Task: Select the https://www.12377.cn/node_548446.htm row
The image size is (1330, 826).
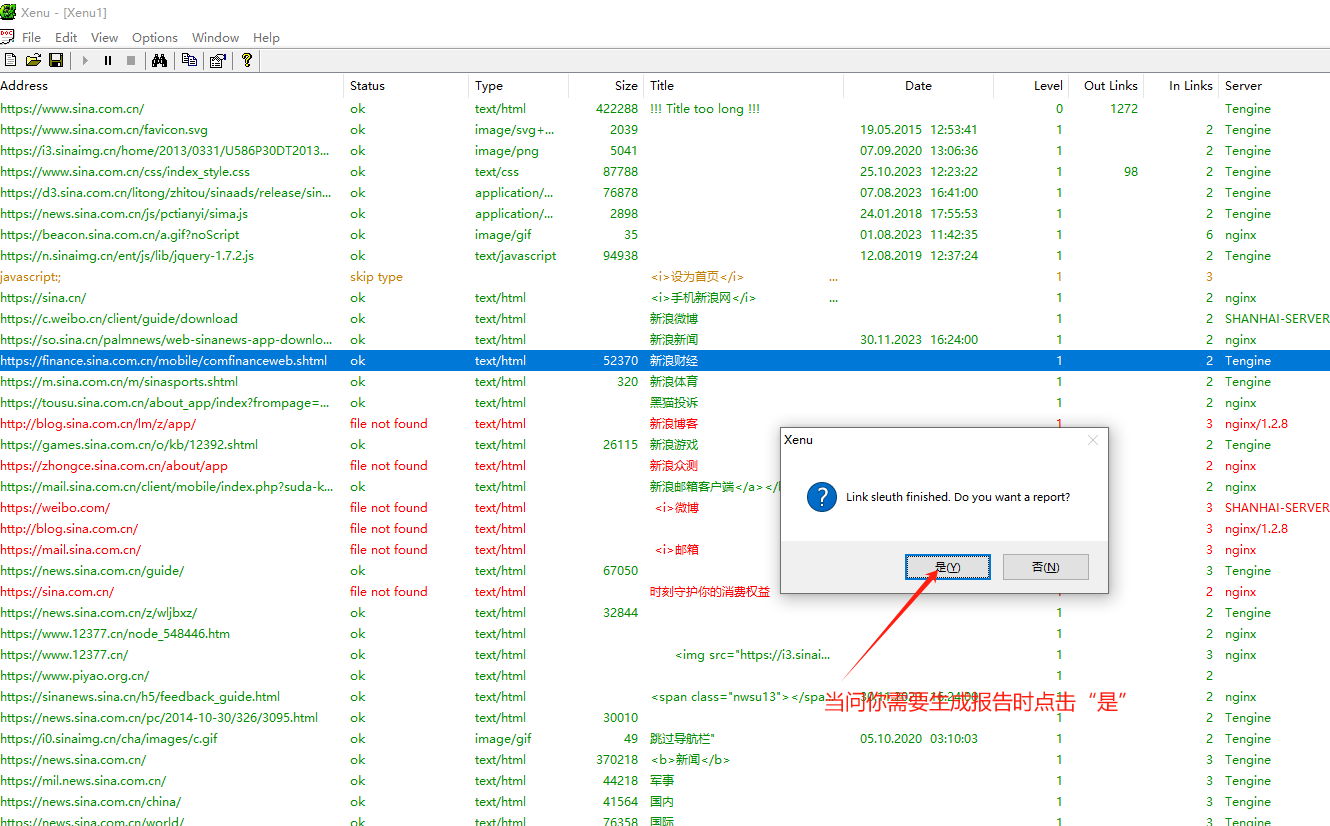Action: pyautogui.click(x=665, y=634)
